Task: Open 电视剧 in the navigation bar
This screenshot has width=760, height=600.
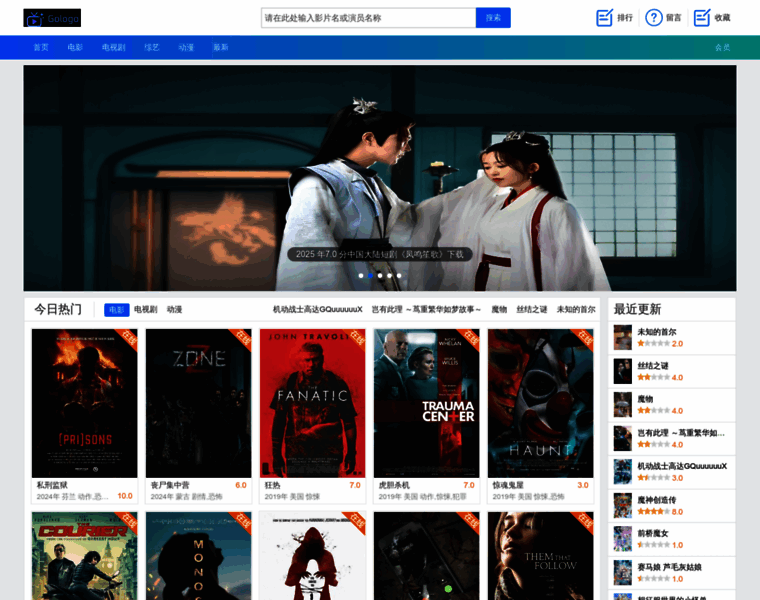Action: (x=113, y=47)
